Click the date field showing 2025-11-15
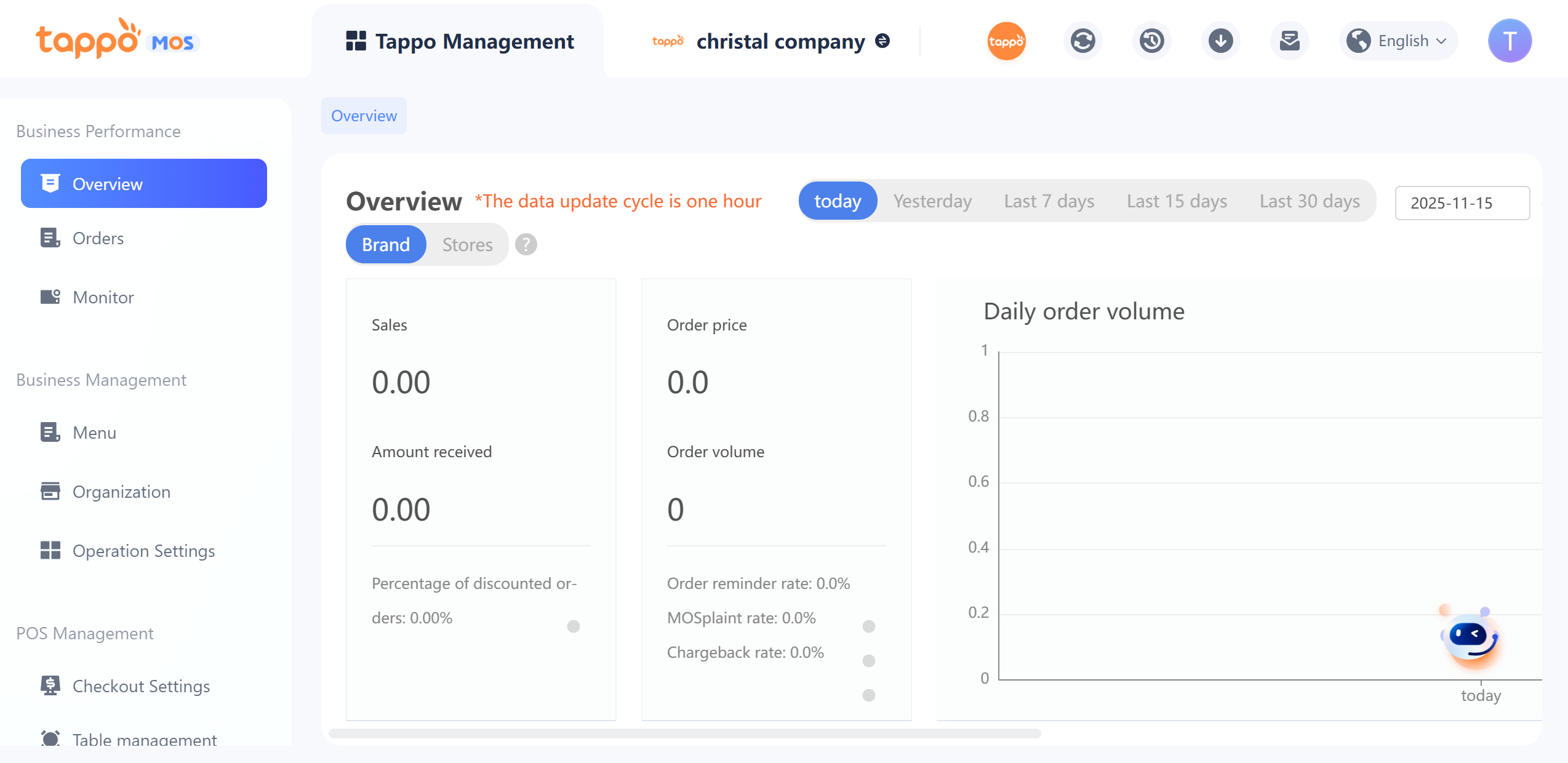 [1462, 203]
